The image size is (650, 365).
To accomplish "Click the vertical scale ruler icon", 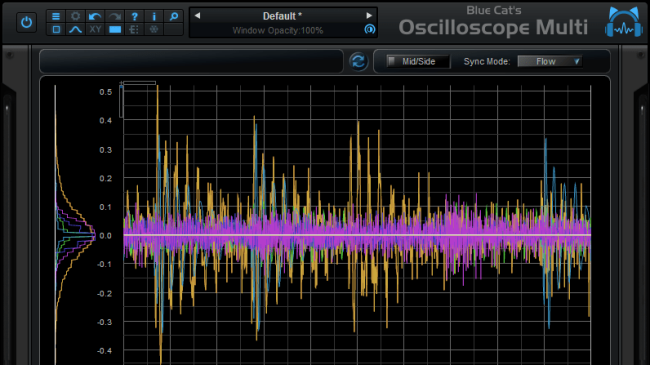I will pos(134,29).
